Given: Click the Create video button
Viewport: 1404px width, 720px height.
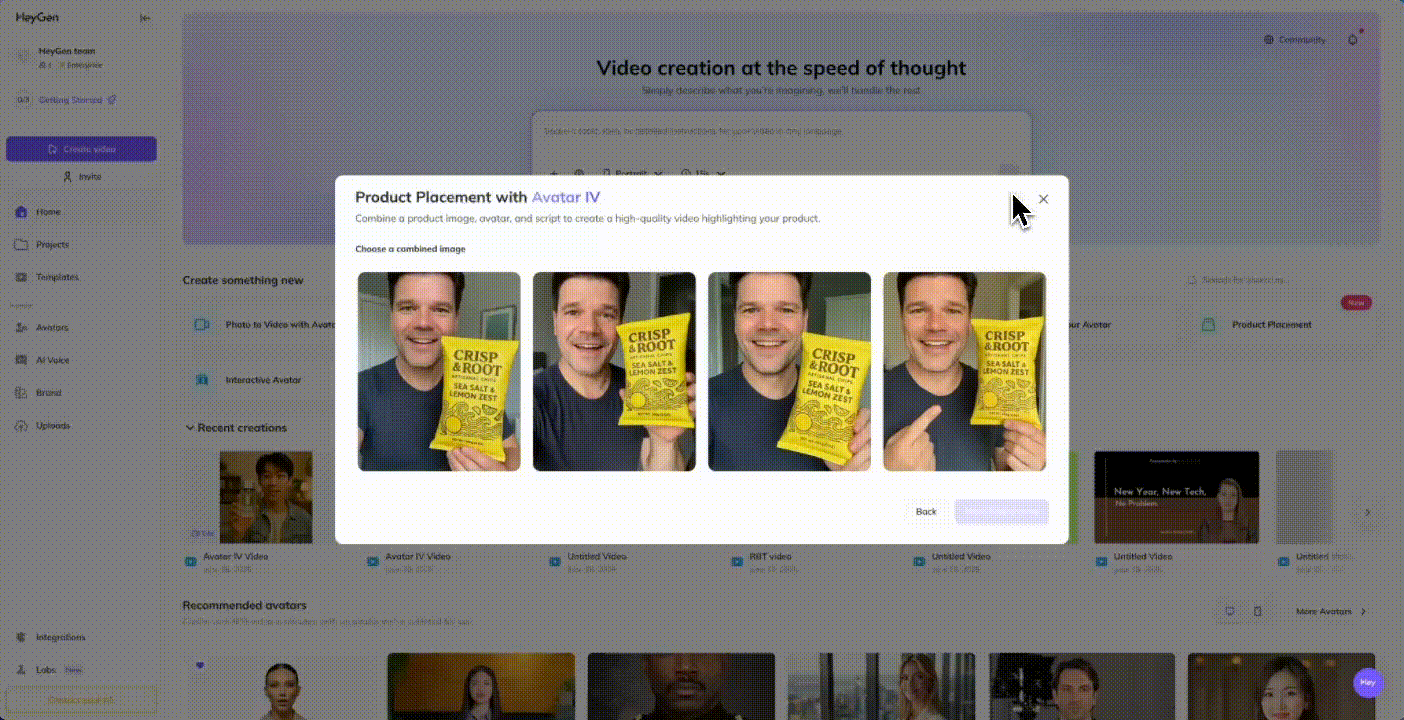Looking at the screenshot, I should 81,149.
